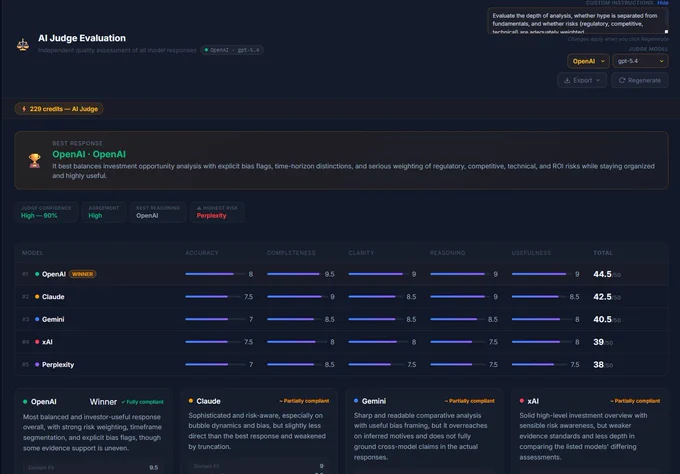Image resolution: width=680 pixels, height=474 pixels.
Task: Click the Best Reasoning OpenAI chip
Action: coord(158,212)
